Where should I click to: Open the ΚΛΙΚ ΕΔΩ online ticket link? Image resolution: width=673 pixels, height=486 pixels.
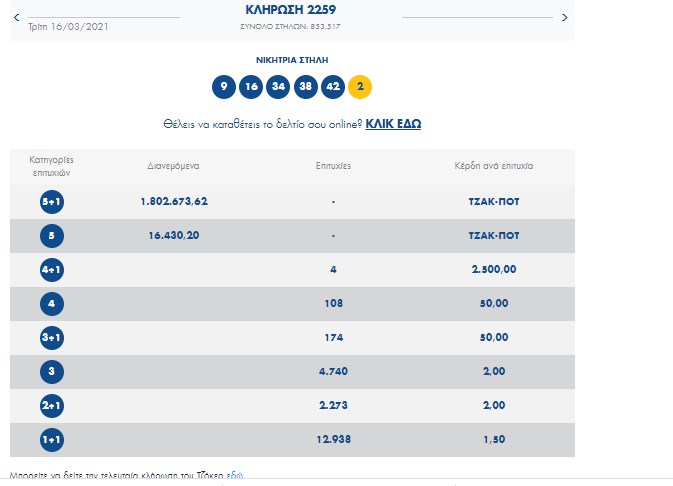coord(393,124)
